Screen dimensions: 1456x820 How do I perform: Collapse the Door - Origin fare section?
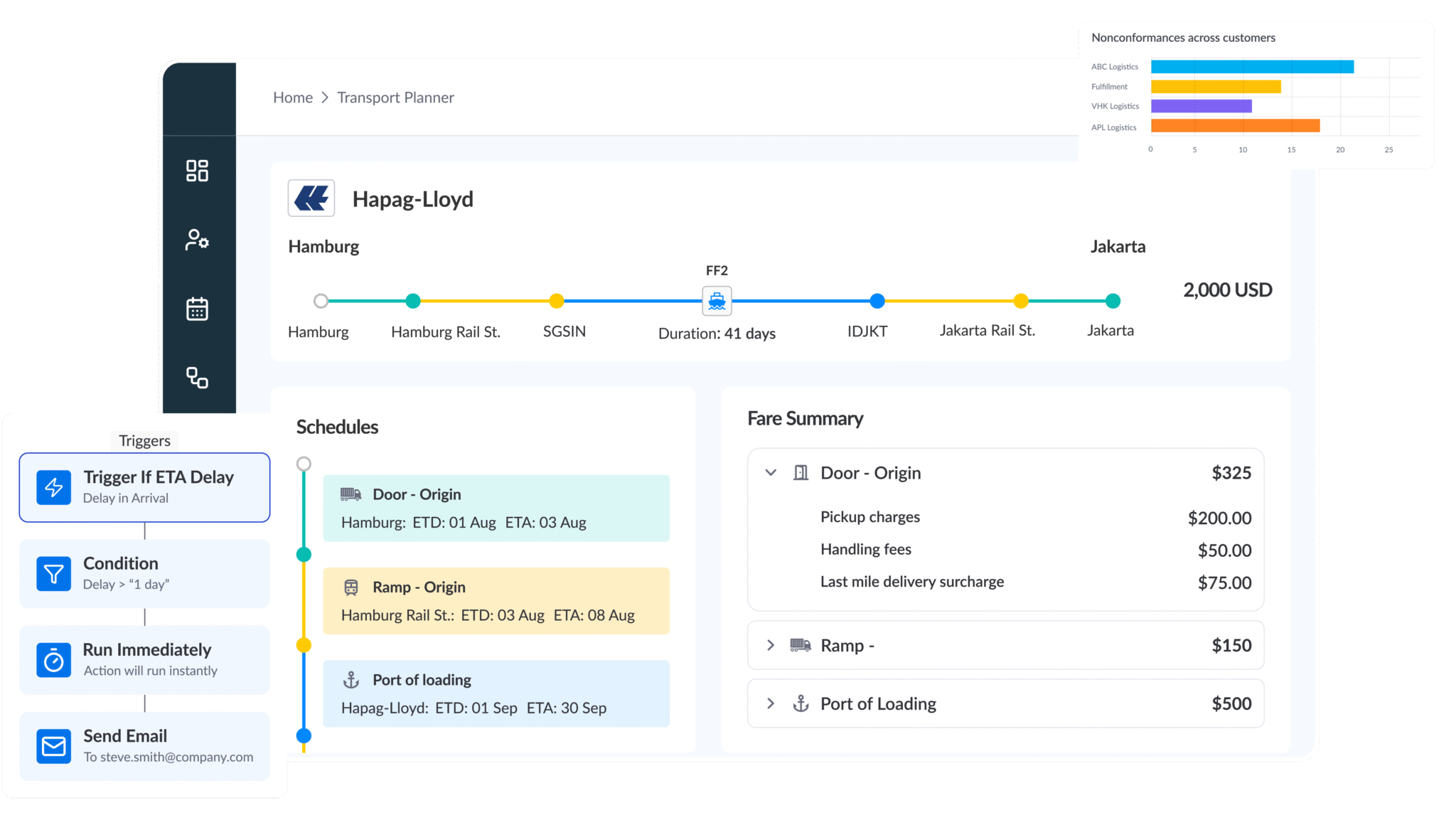coord(771,472)
